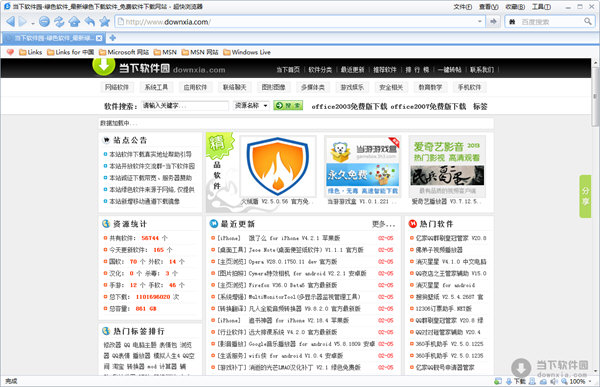This screenshot has height=387, width=600.
Task: Click the red heart favorites icon
Action: (x=10, y=52)
